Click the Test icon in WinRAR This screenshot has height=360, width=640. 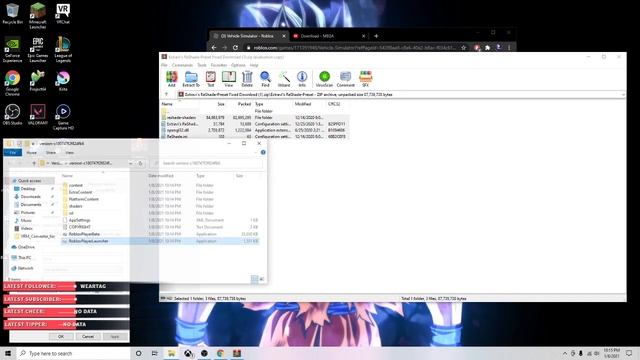(x=211, y=79)
